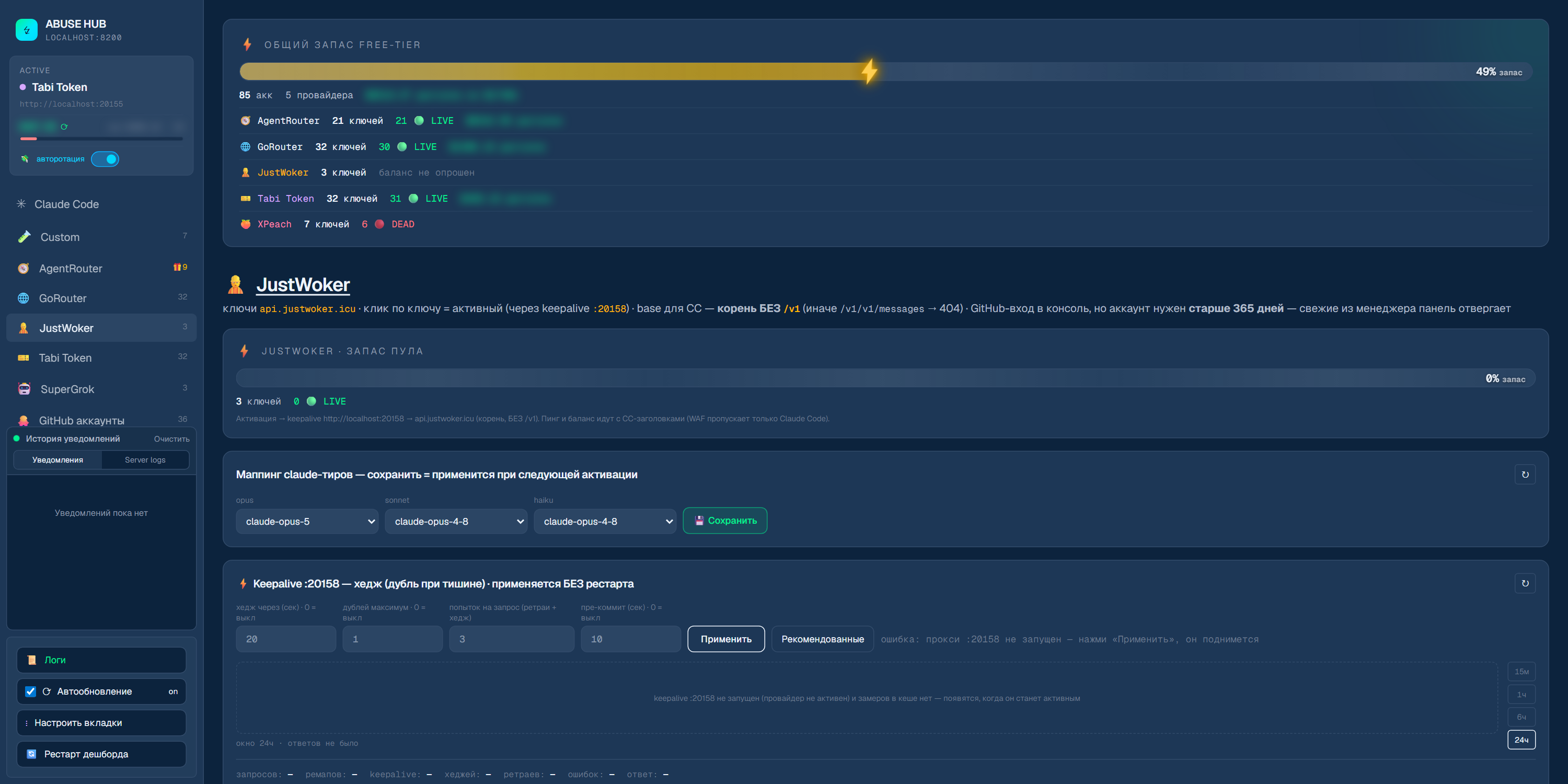Click the Применить button
This screenshot has height=784, width=1568.
click(725, 639)
